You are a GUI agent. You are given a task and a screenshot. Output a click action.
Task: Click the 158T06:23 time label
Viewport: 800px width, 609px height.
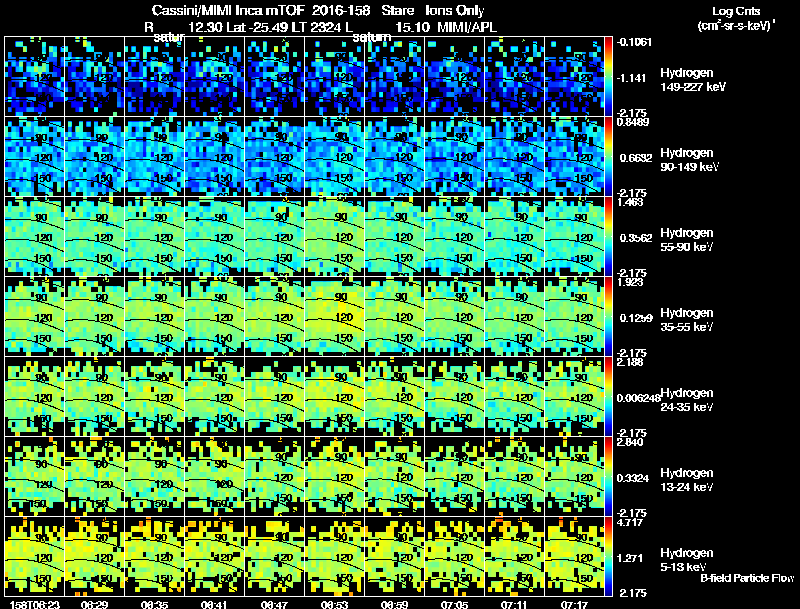pyautogui.click(x=35, y=604)
